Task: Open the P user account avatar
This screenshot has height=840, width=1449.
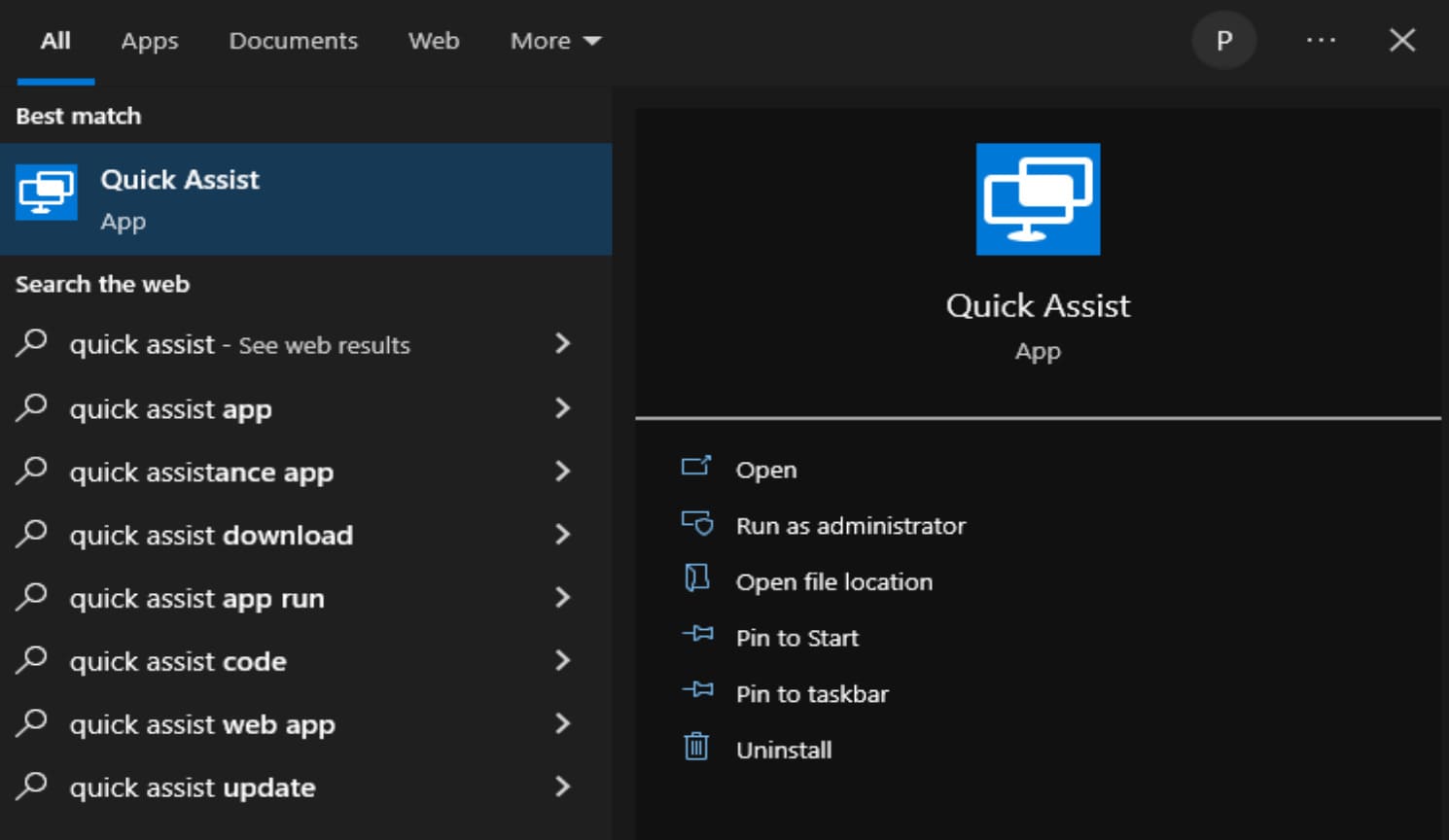Action: tap(1224, 40)
